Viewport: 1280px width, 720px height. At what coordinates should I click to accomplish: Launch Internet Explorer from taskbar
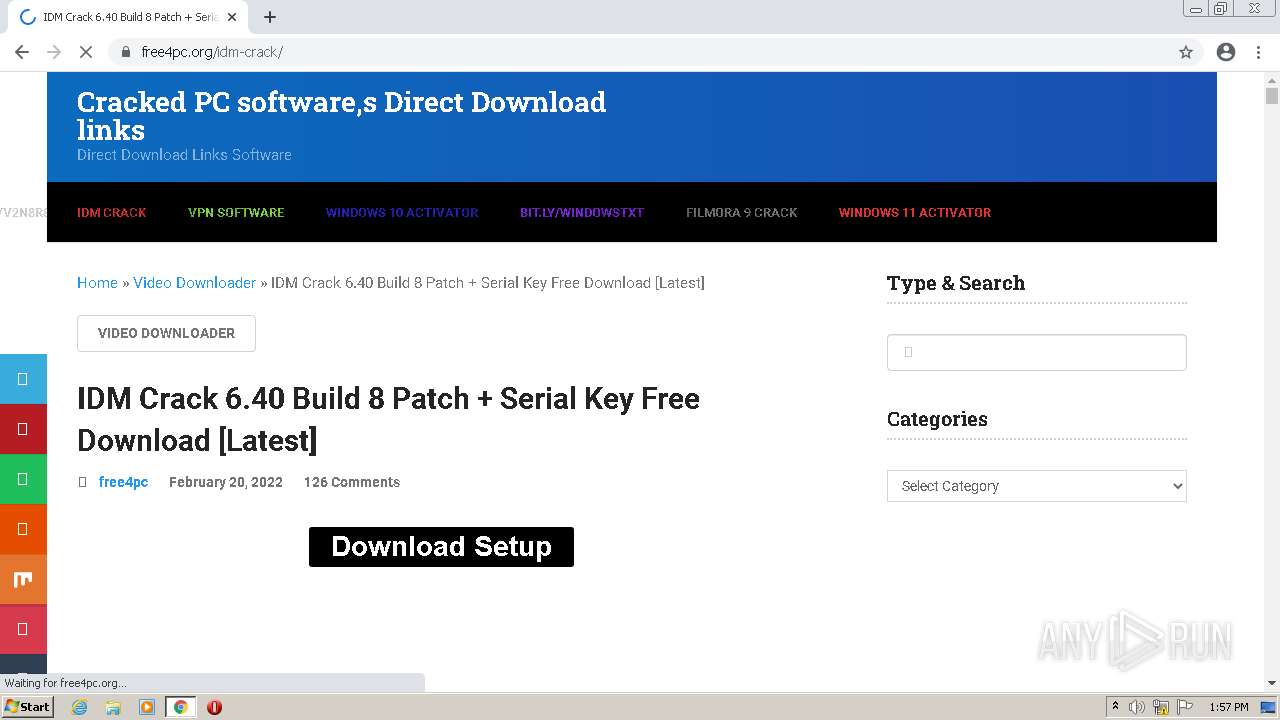[80, 707]
